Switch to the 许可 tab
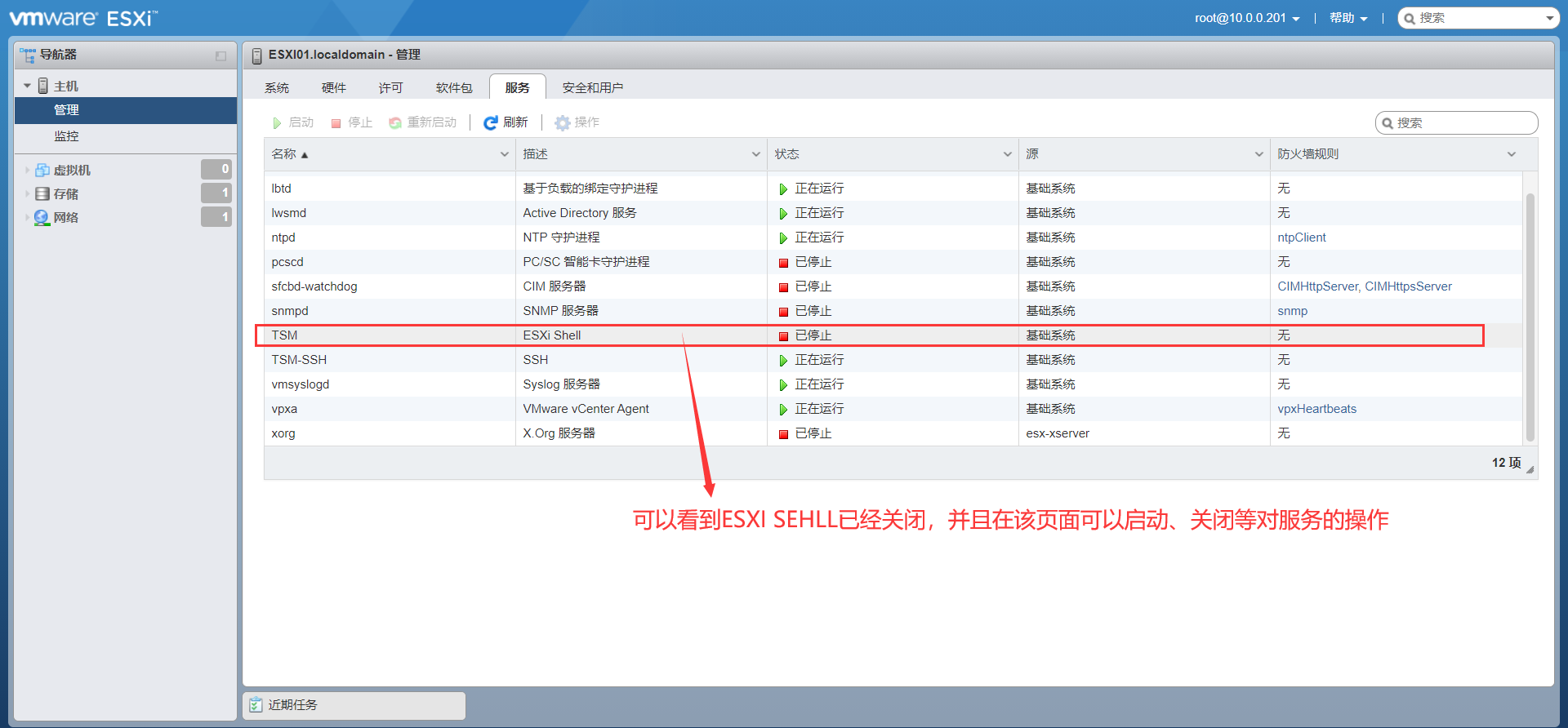 391,87
